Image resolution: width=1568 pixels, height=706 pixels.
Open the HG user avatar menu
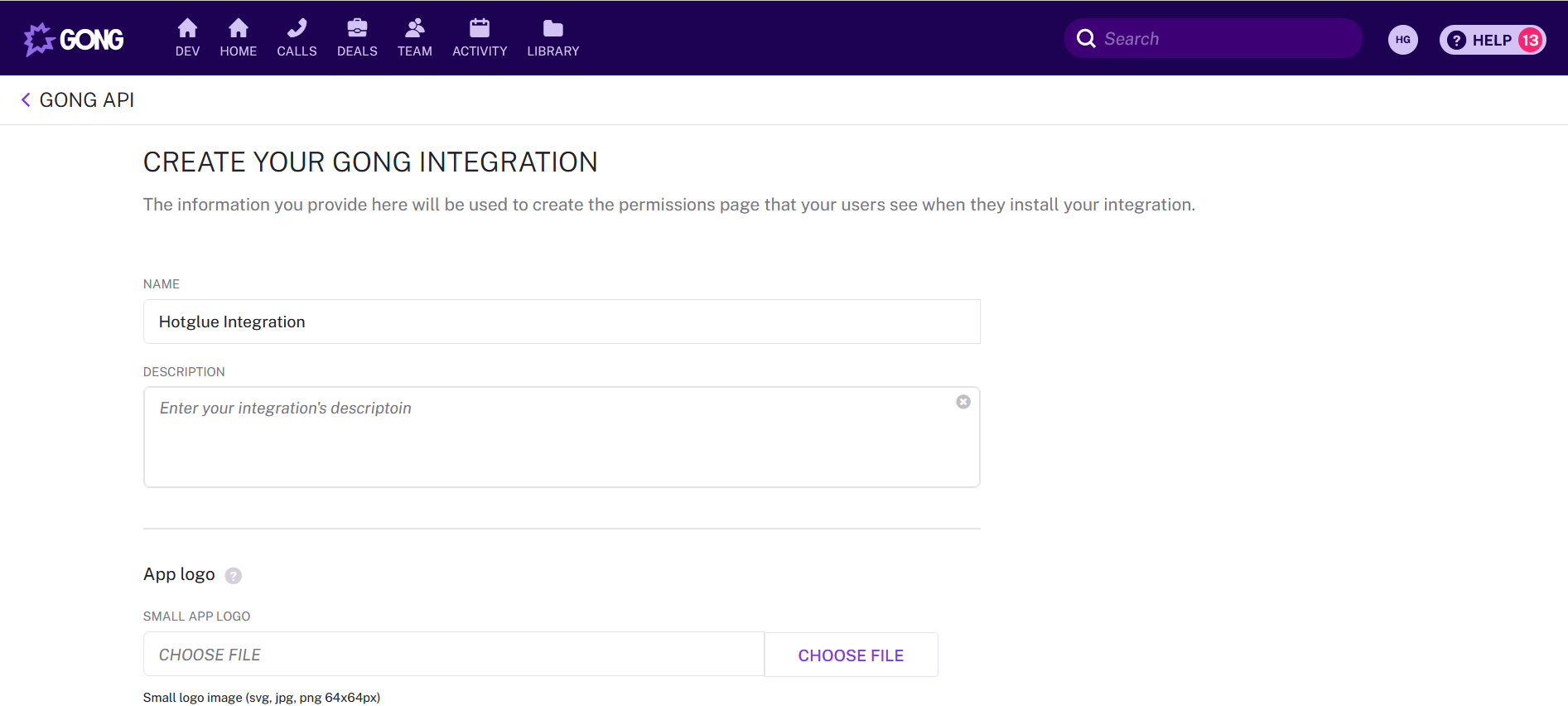(1403, 39)
